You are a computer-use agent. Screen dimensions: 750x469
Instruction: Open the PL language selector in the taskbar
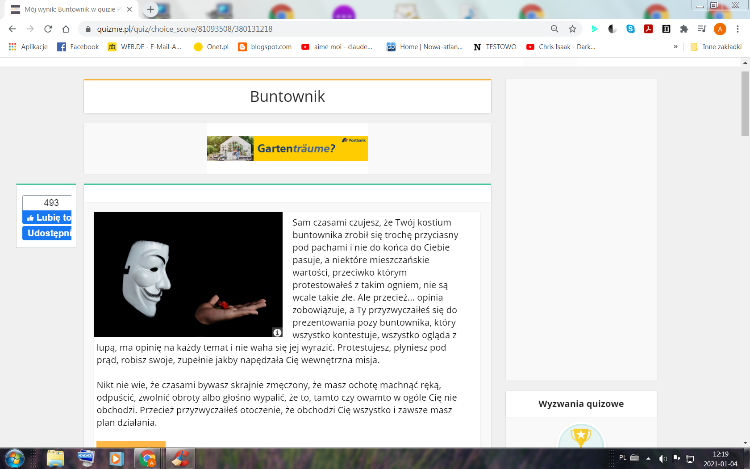622,457
